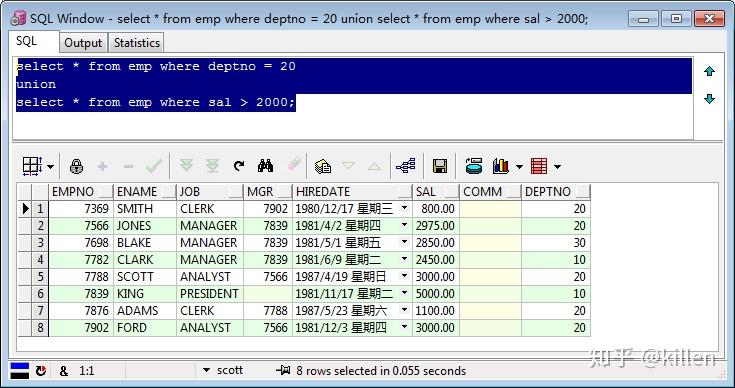Click the SQL Window title bar icon
The width and height of the screenshot is (735, 388).
[18, 19]
